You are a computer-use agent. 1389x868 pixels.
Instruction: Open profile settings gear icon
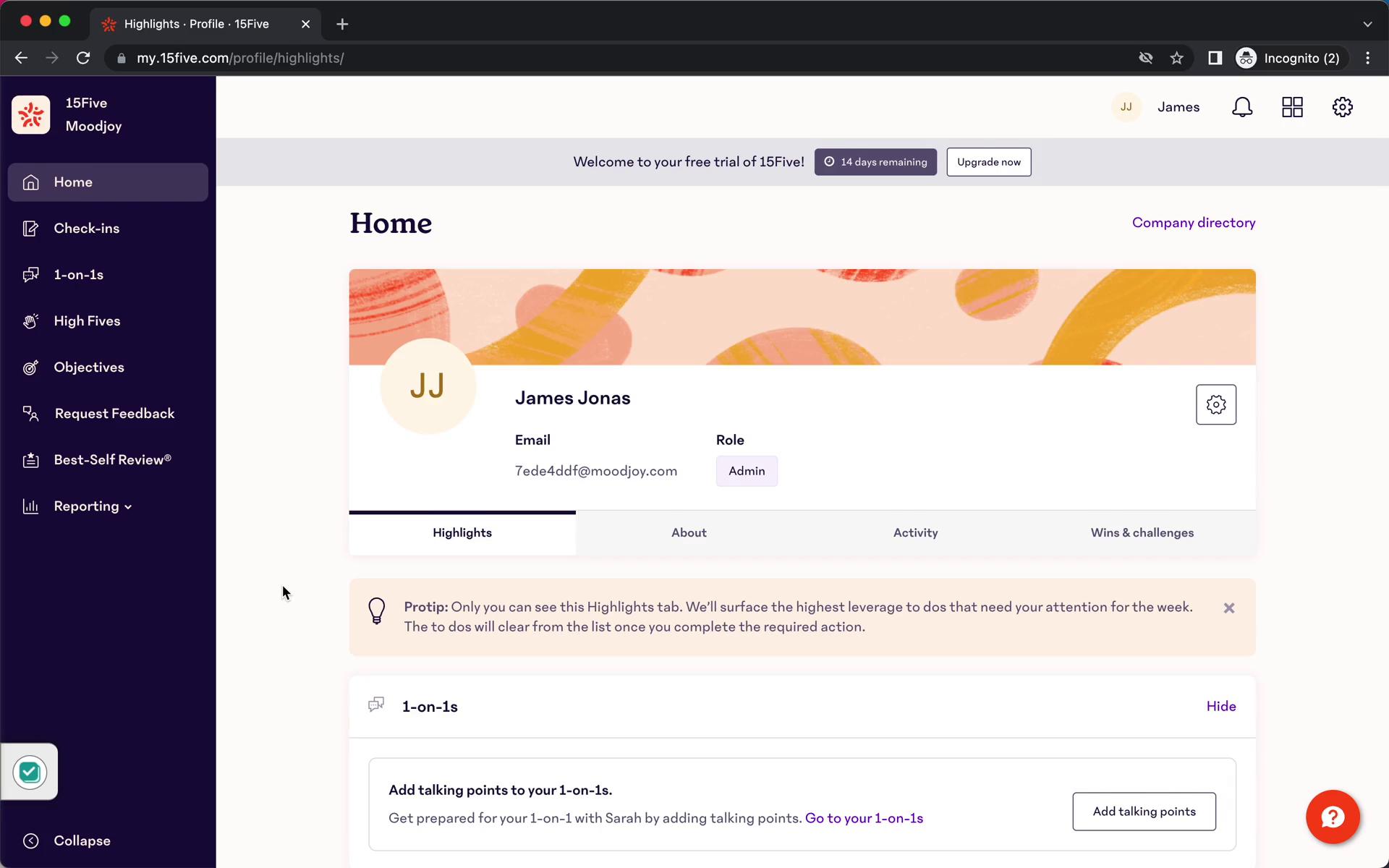point(1216,404)
